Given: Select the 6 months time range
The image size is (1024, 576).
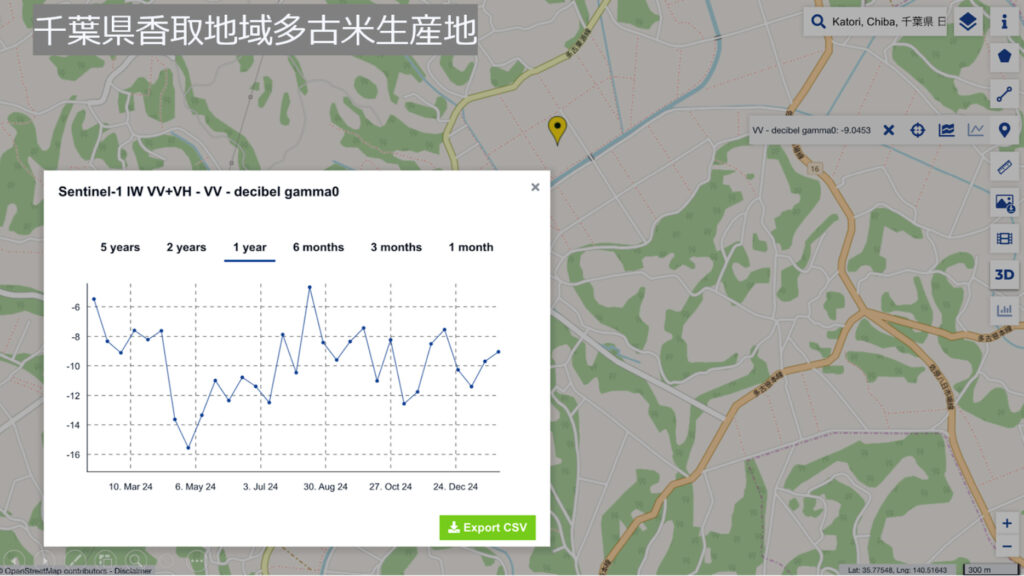Looking at the screenshot, I should point(318,247).
